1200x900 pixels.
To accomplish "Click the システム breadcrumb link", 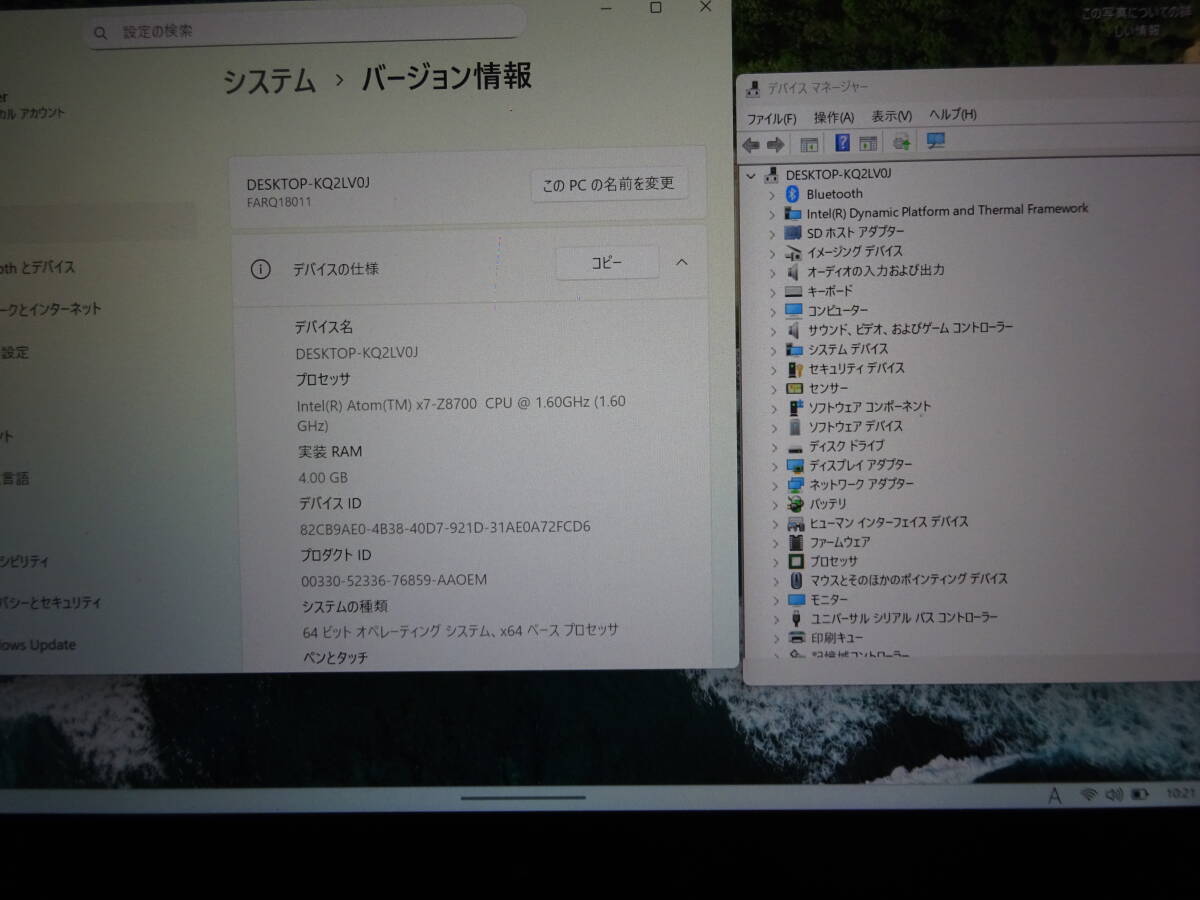I will coord(269,80).
